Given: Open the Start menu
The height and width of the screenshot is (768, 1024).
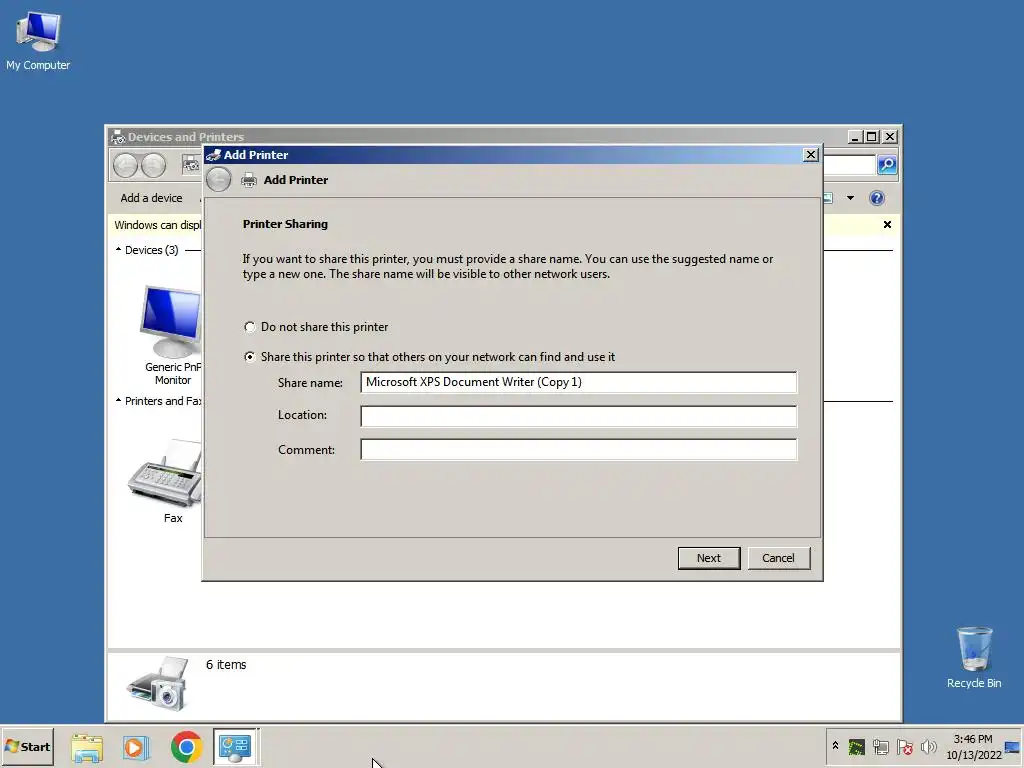Looking at the screenshot, I should coord(27,746).
